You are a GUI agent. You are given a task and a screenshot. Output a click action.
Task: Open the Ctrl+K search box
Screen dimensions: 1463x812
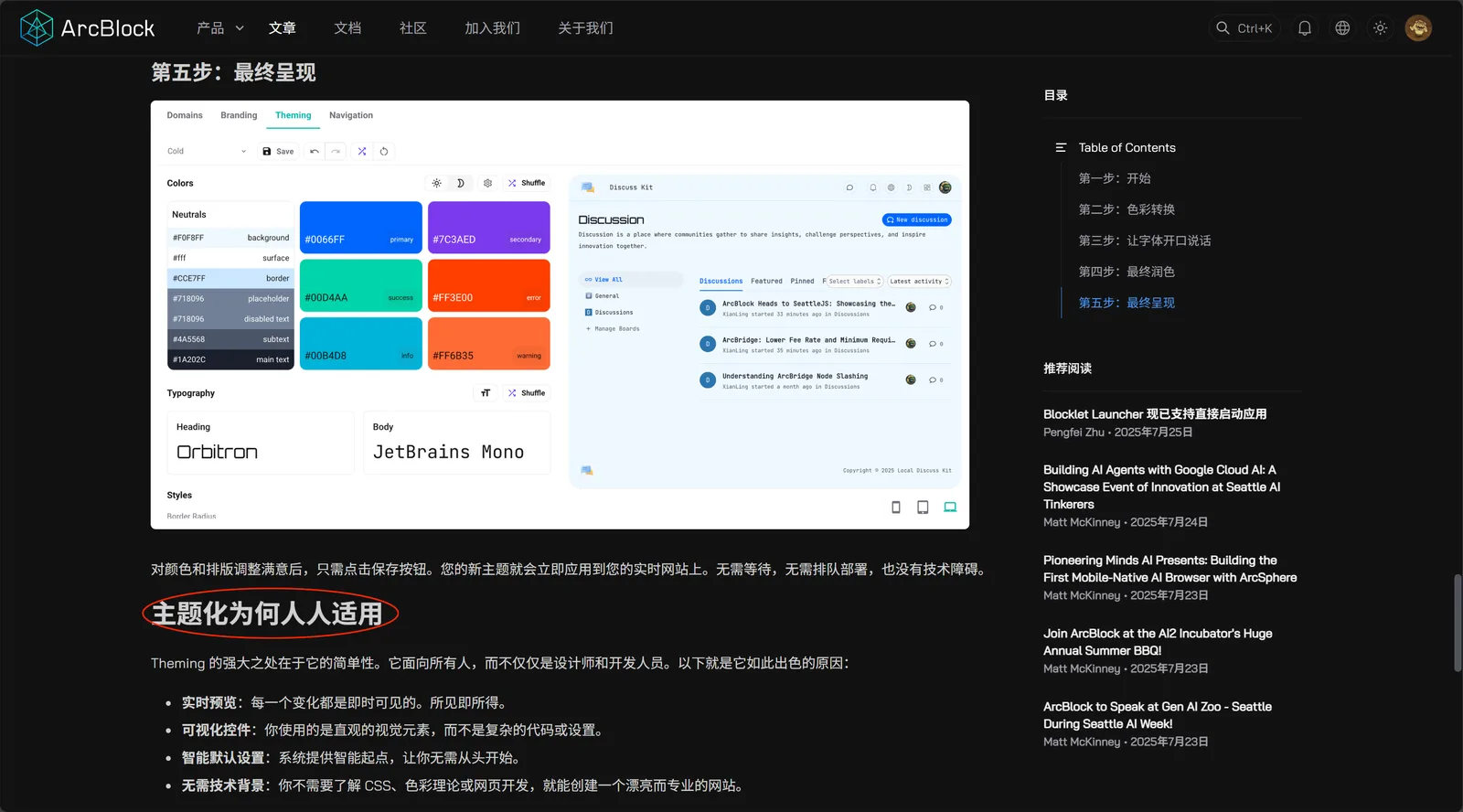tap(1244, 28)
